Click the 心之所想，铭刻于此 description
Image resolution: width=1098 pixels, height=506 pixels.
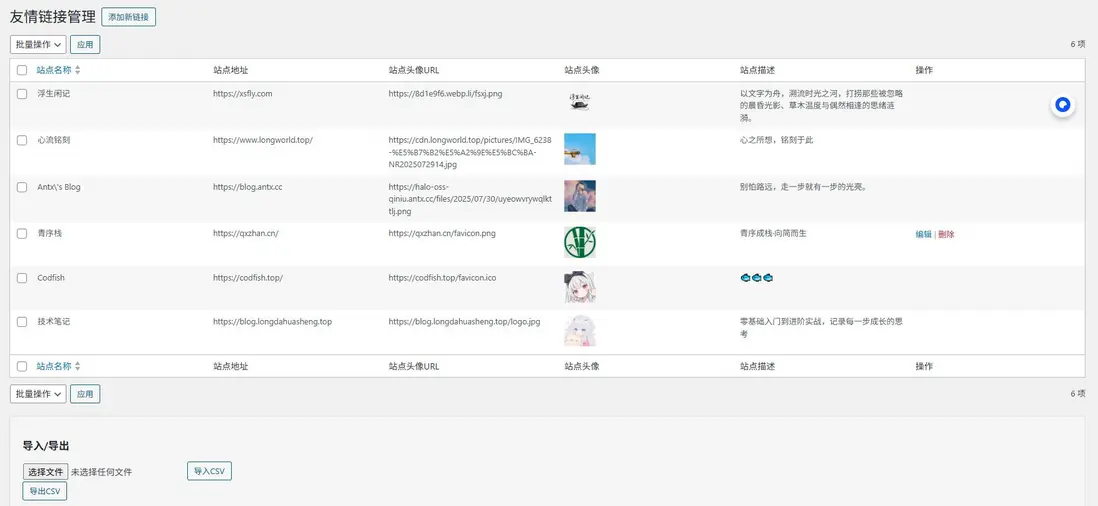click(x=777, y=140)
